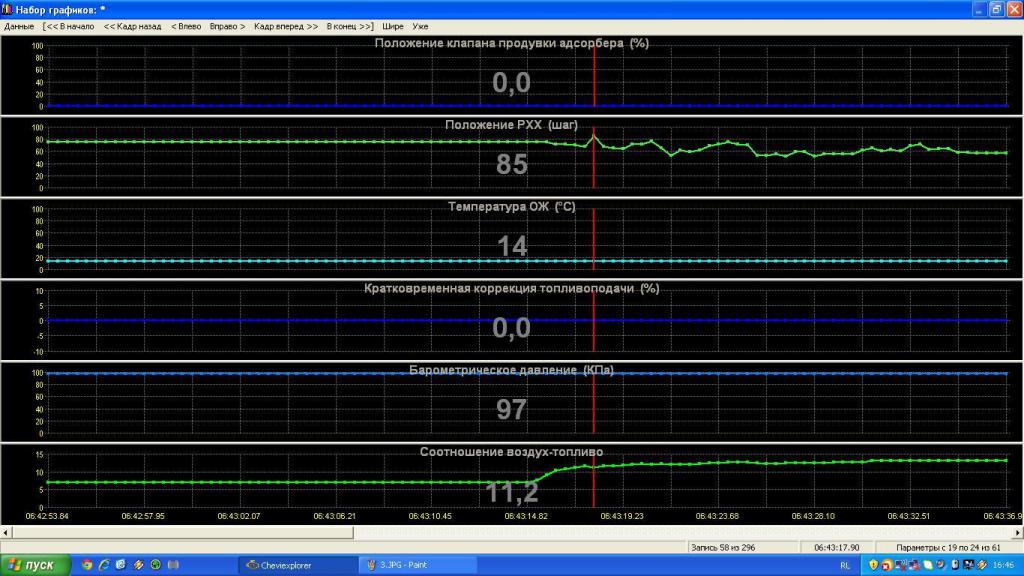1024x576 pixels.
Task: Click the system clock showing 16:46
Action: 1002,565
